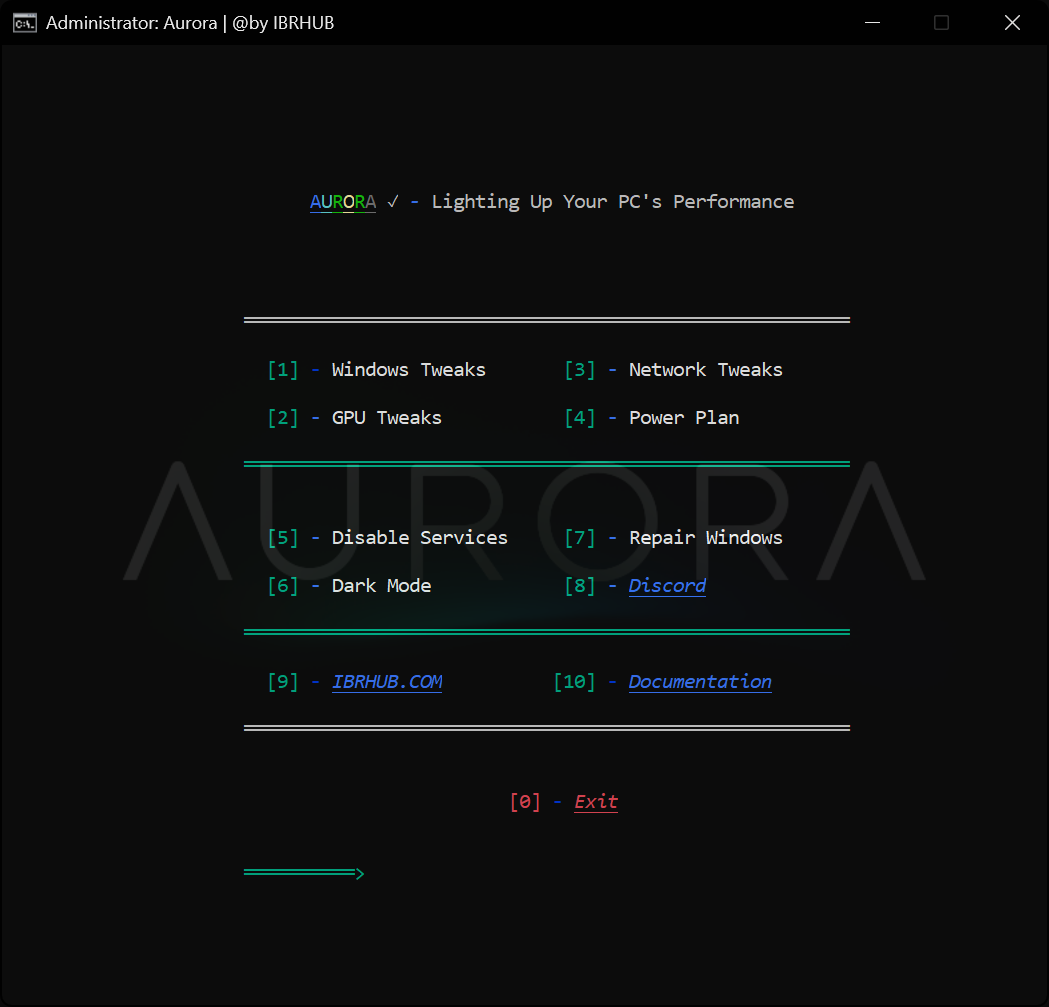Image resolution: width=1049 pixels, height=1007 pixels.
Task: Click the red Exit link
Action: [x=596, y=802]
